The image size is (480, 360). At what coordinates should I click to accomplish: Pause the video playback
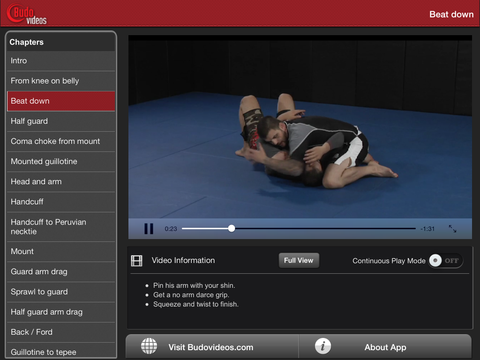[149, 229]
